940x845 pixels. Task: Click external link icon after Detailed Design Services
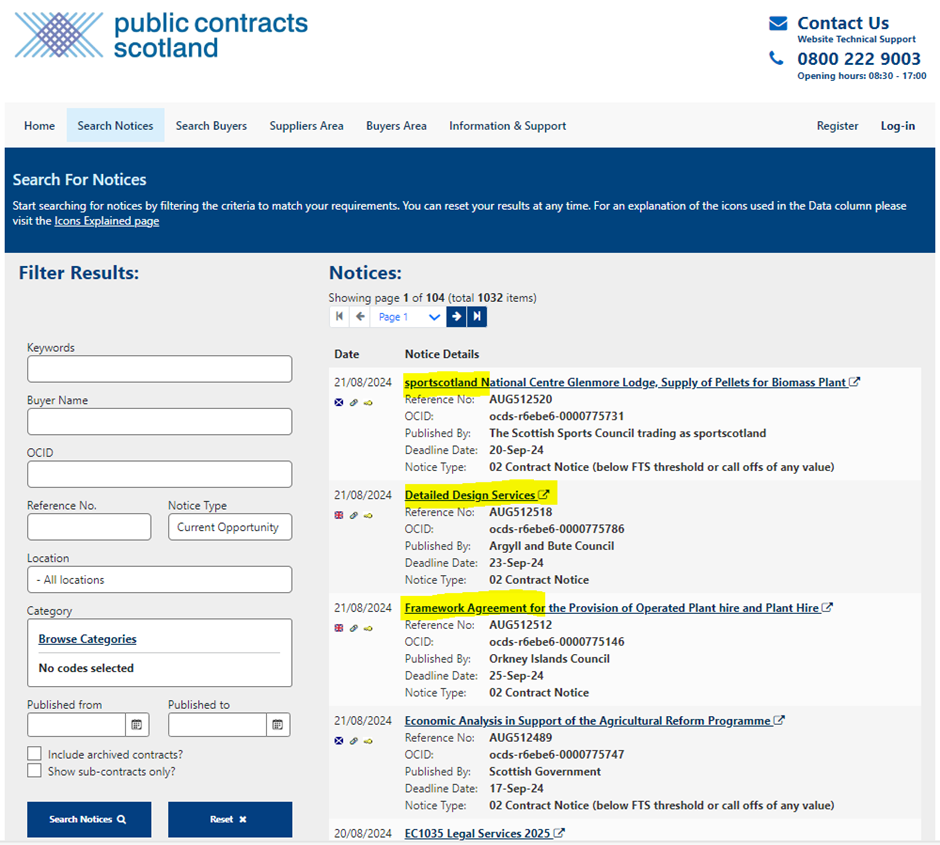pyautogui.click(x=544, y=494)
